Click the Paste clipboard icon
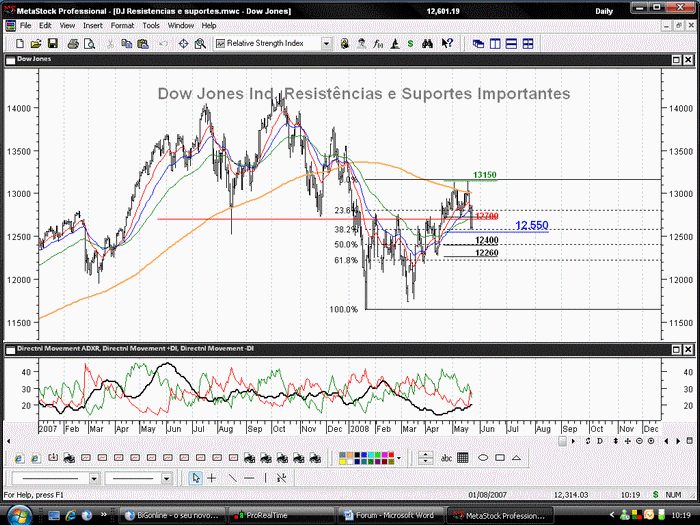The height and width of the screenshot is (525, 700). [x=143, y=44]
